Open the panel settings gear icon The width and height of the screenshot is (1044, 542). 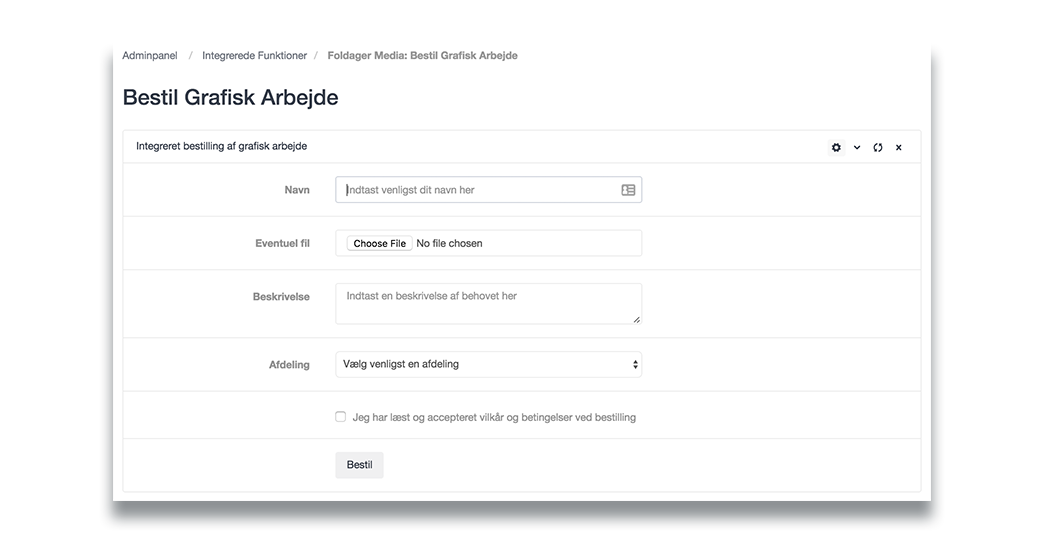(x=836, y=147)
